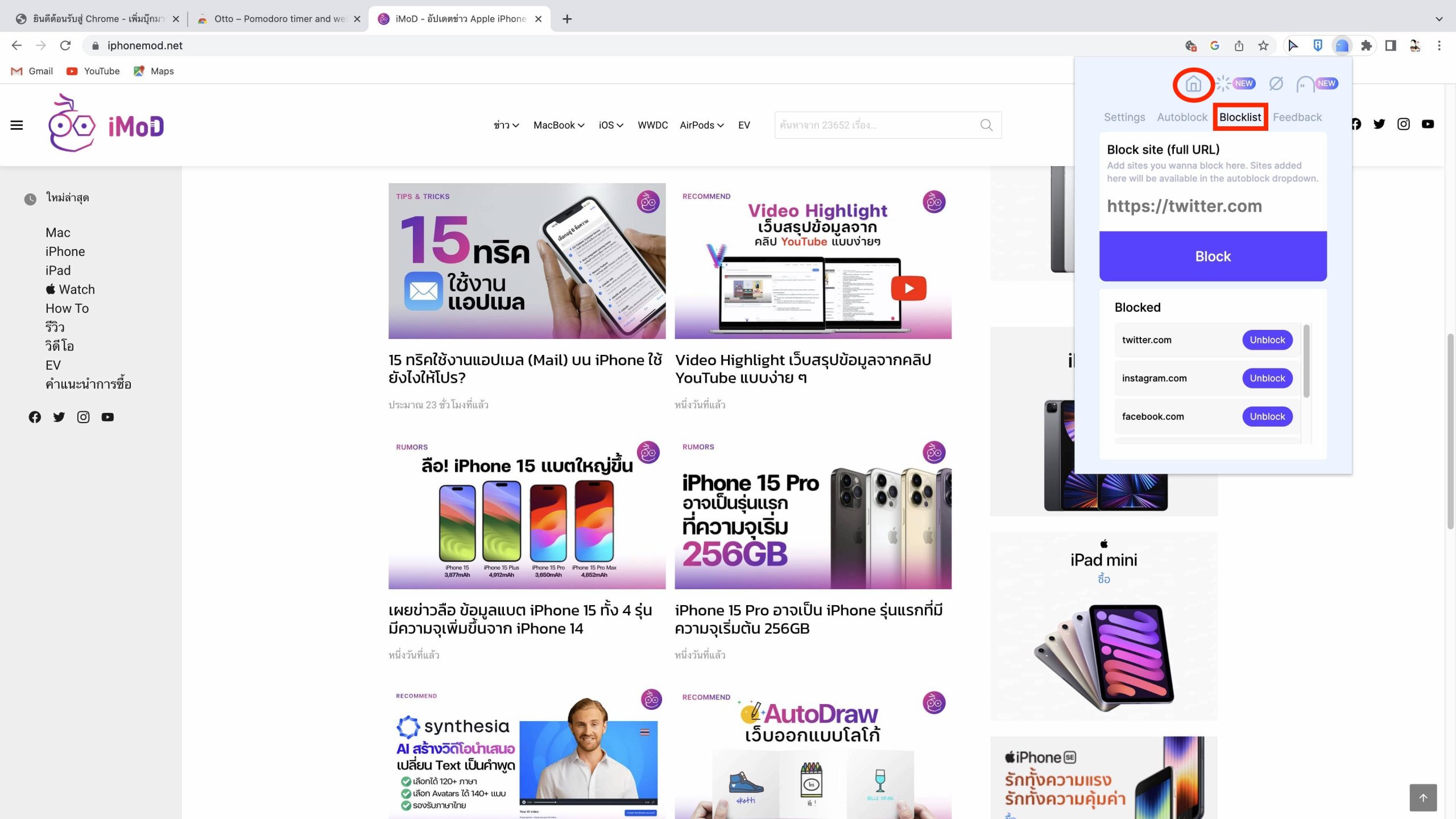Image resolution: width=1456 pixels, height=819 pixels.
Task: Click the search magnifier icon
Action: pos(986,125)
